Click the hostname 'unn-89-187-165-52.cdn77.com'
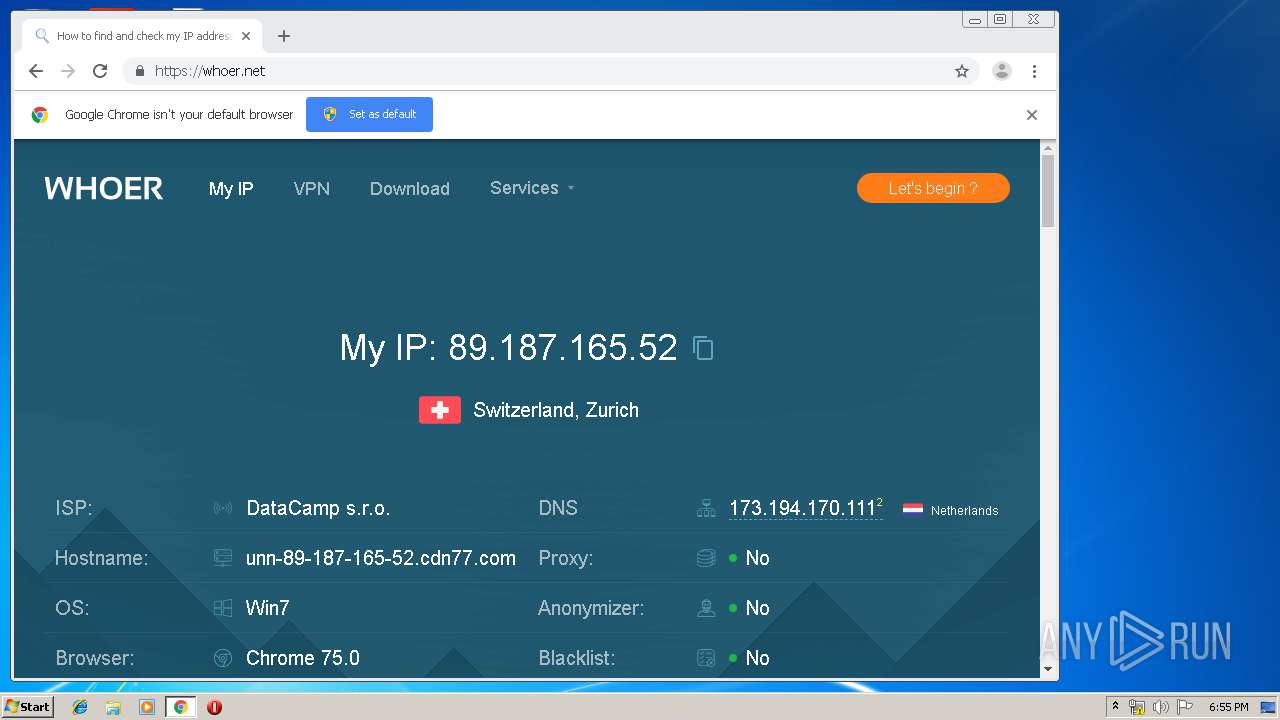Screen dimensions: 1280x720 pos(381,558)
